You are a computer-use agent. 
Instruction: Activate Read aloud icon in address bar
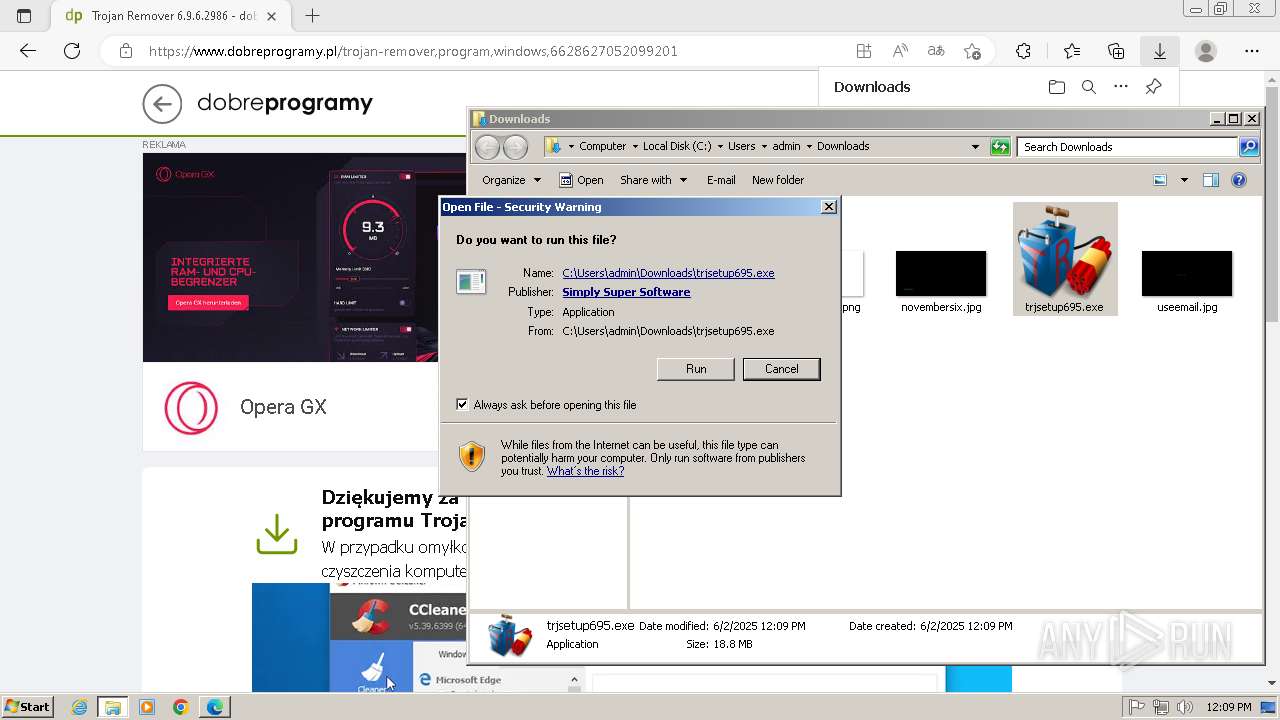pos(900,51)
